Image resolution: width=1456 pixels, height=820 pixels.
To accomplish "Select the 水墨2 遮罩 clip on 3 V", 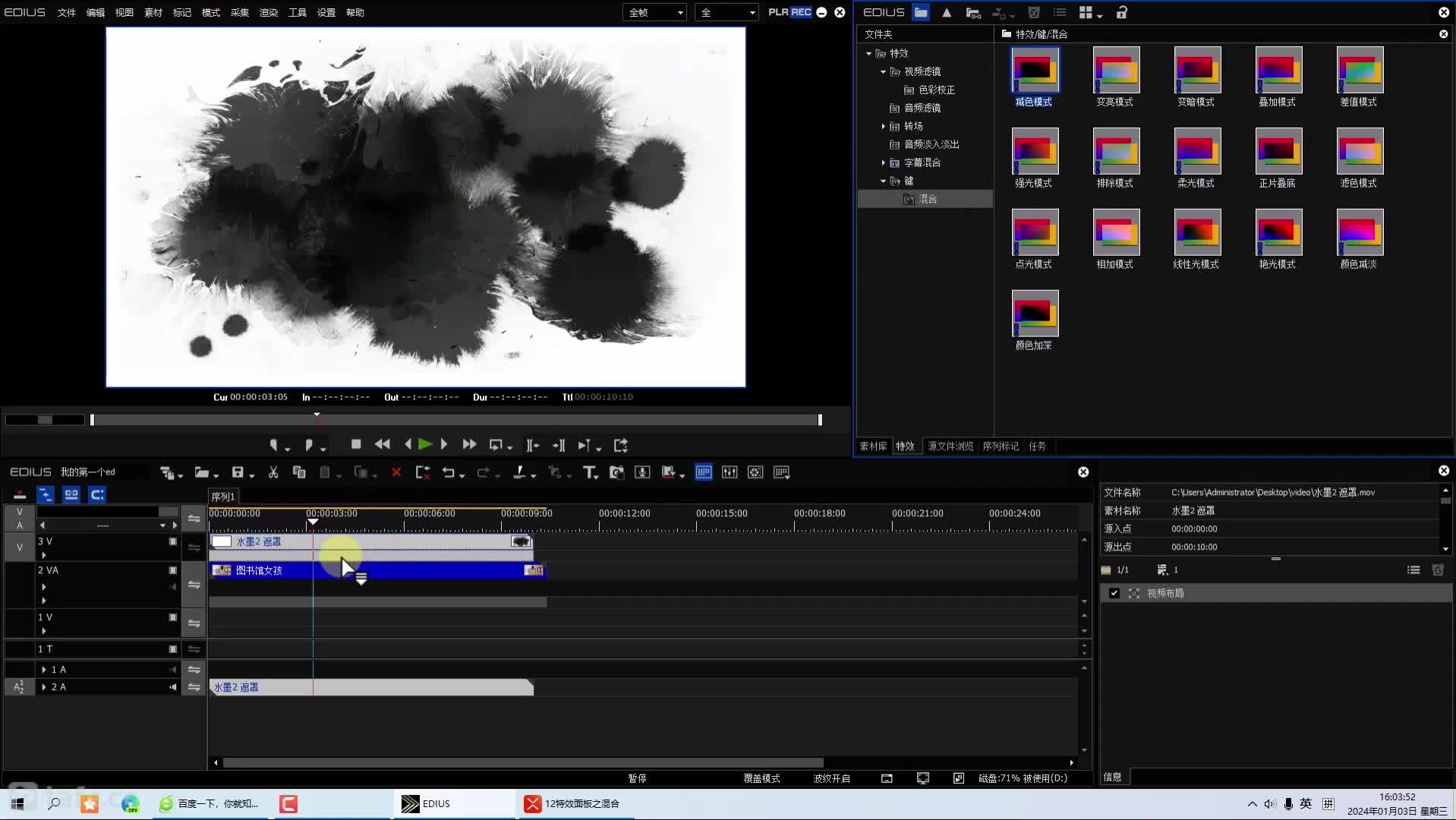I will coord(370,541).
